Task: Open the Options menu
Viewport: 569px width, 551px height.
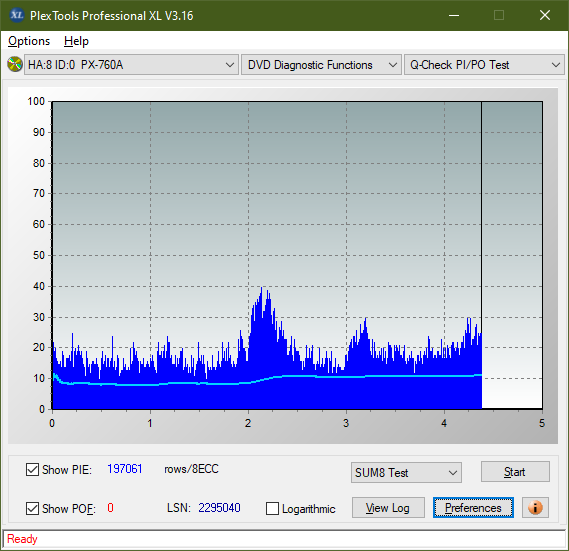Action: pos(29,41)
